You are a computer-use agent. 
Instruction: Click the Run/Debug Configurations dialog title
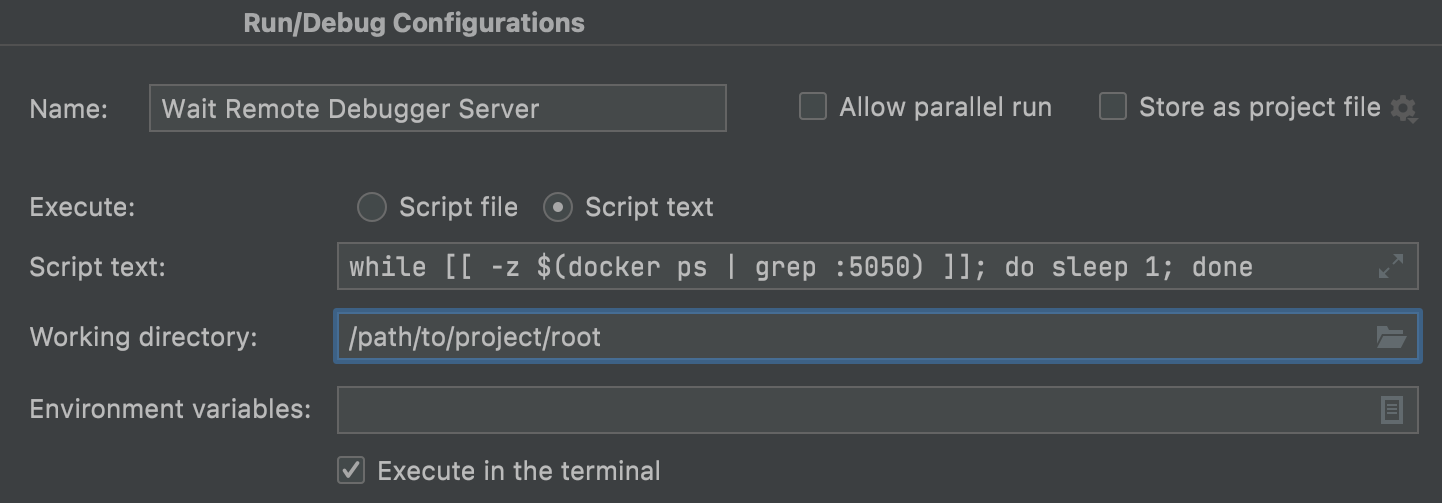pos(414,23)
